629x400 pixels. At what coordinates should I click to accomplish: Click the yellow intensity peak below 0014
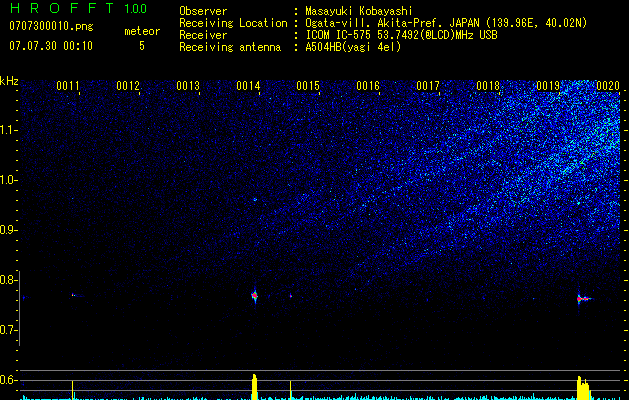(x=254, y=387)
